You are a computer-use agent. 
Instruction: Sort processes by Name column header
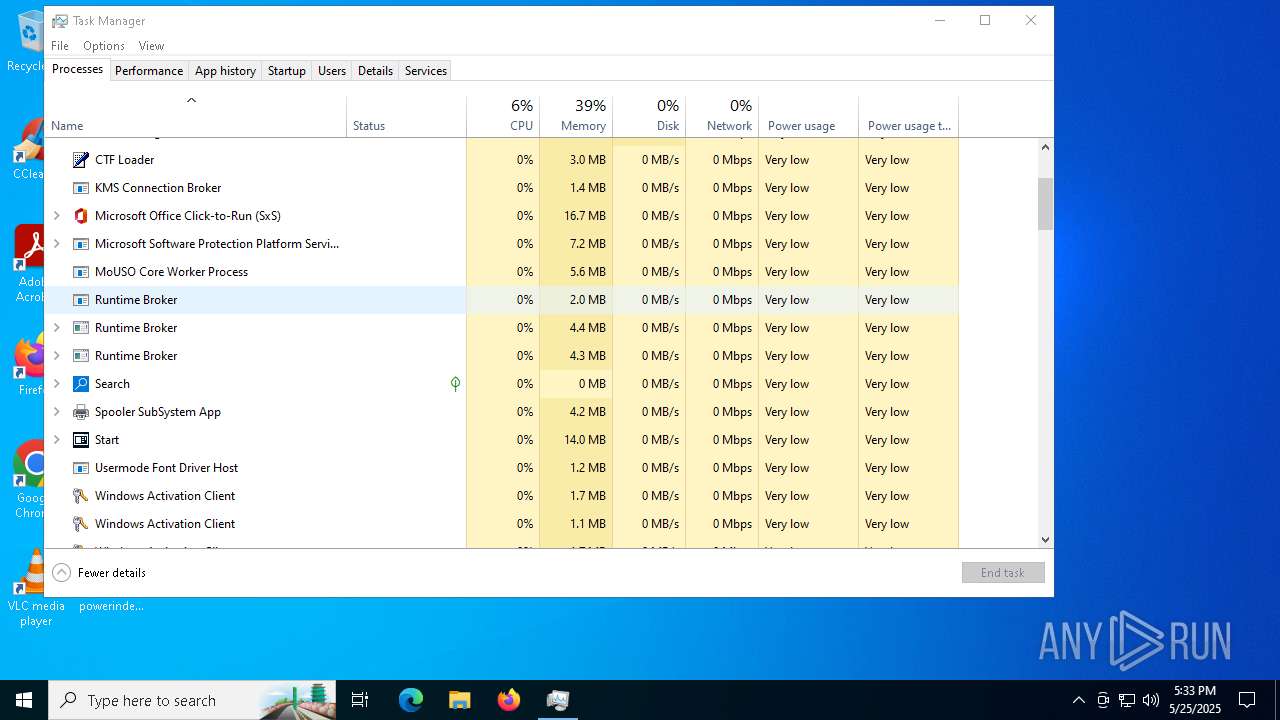tap(195, 117)
